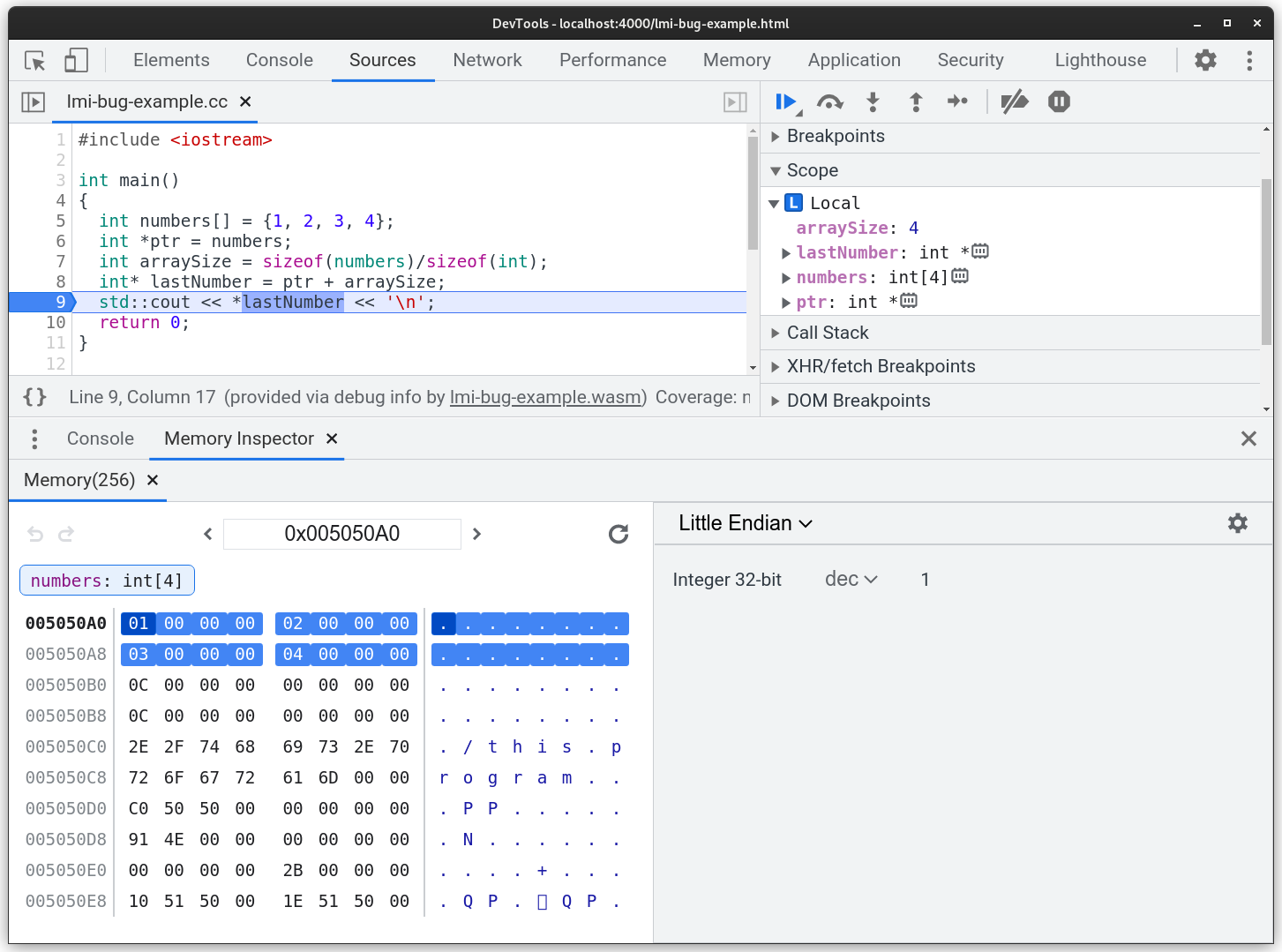Open source formatting with the pretty-print icon

click(34, 397)
